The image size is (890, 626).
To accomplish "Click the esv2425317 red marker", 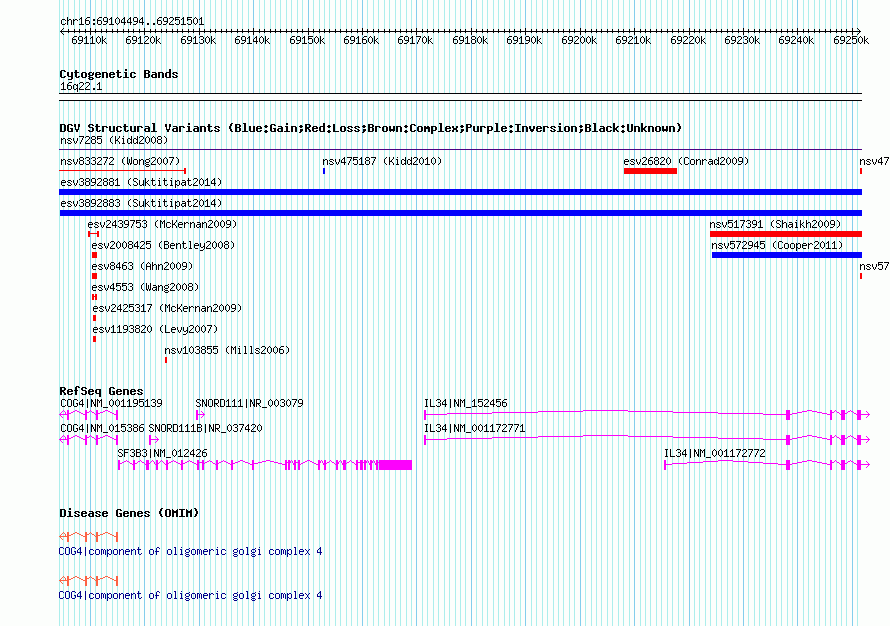I will point(94,318).
